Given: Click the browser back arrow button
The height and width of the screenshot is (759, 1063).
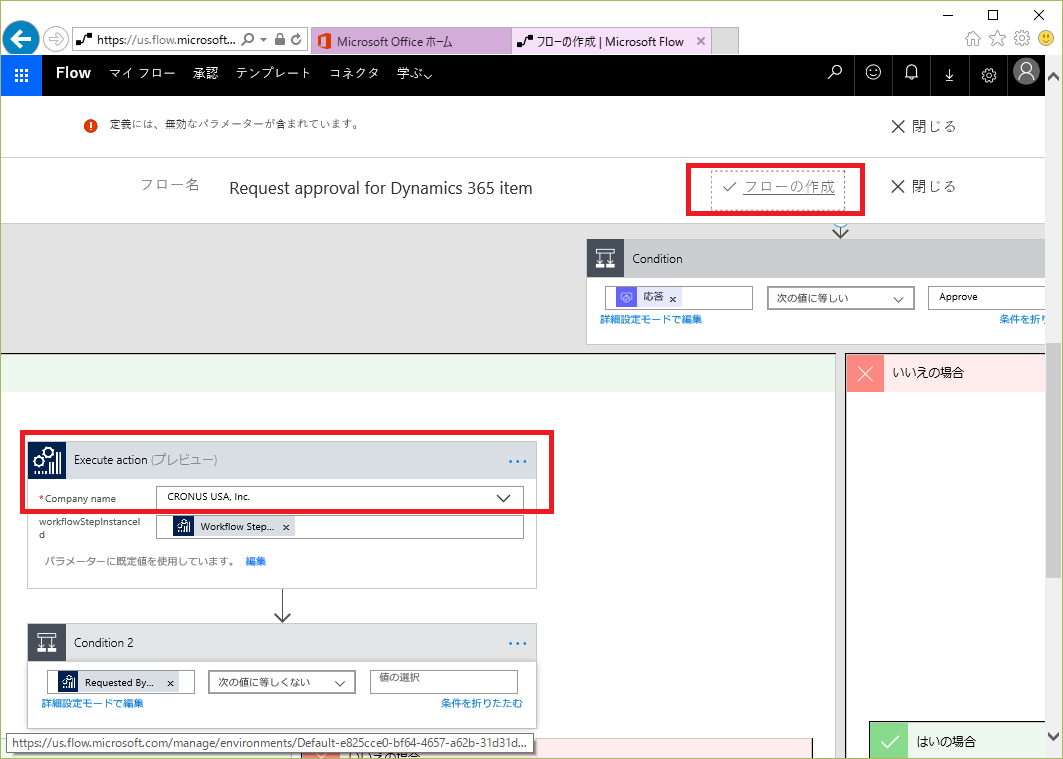Looking at the screenshot, I should [x=20, y=39].
